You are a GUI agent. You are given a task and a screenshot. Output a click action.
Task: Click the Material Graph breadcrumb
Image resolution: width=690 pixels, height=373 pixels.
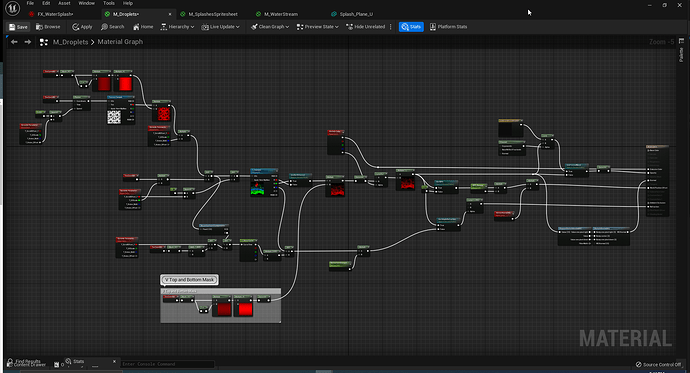[120, 42]
